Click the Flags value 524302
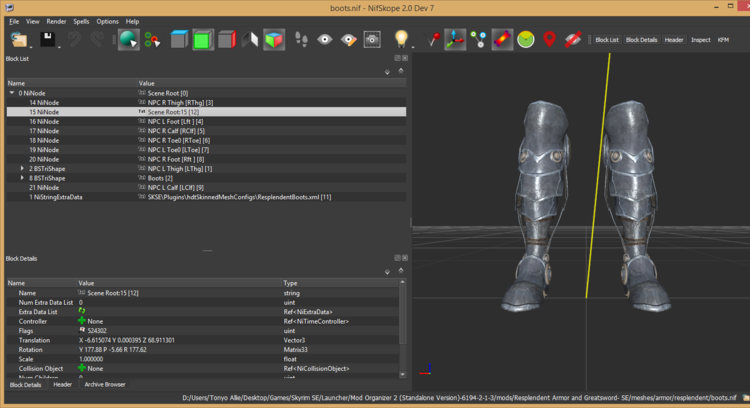The height and width of the screenshot is (408, 750). 97,331
